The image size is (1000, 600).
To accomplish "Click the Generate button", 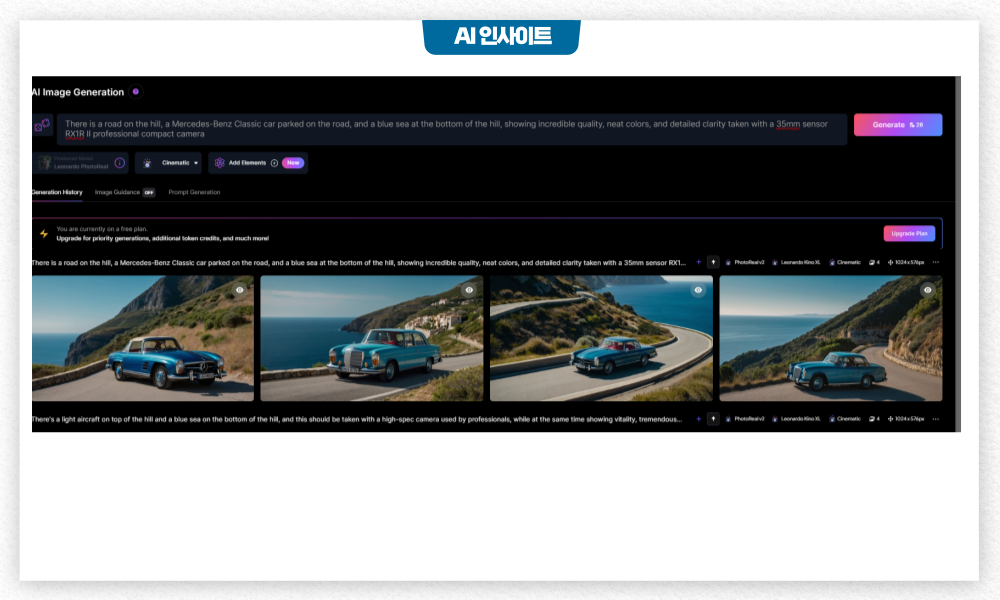I will point(898,125).
